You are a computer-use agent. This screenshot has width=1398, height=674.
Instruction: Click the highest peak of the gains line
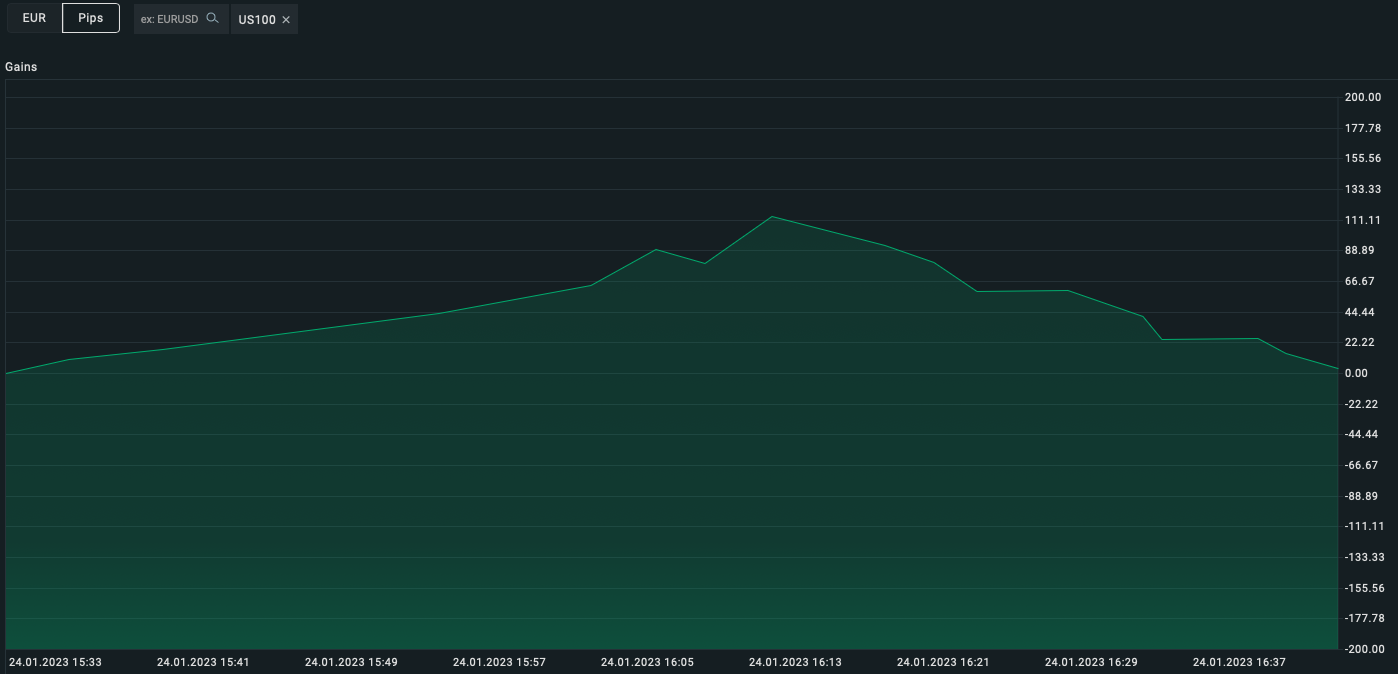tap(772, 216)
